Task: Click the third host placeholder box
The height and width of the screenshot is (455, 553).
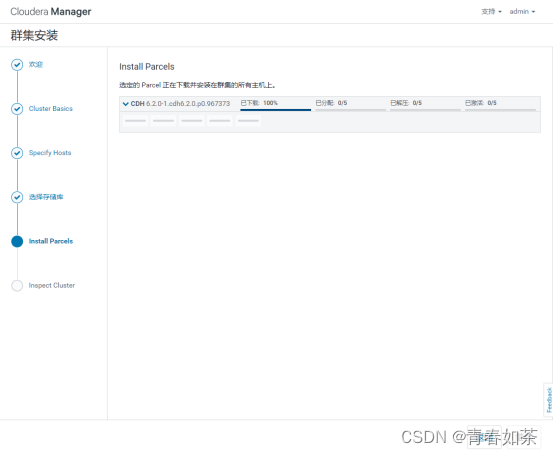Action: point(192,121)
